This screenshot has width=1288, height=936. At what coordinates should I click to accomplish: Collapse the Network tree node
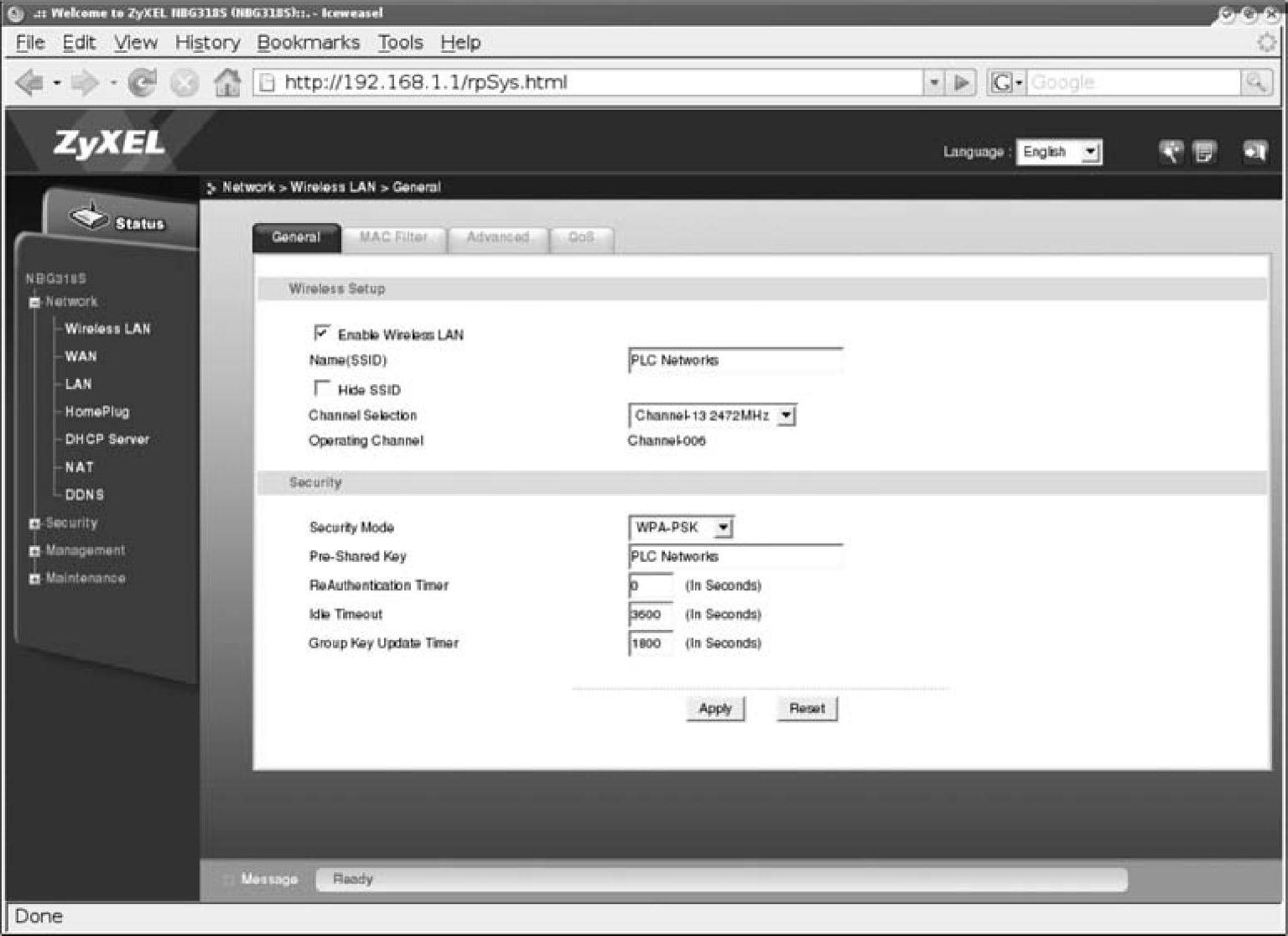click(x=34, y=302)
